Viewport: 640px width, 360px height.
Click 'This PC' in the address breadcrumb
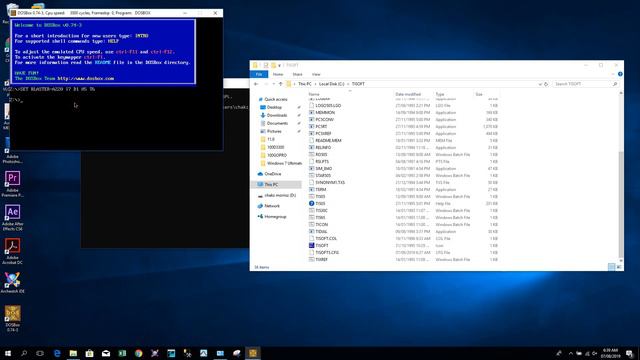point(305,84)
